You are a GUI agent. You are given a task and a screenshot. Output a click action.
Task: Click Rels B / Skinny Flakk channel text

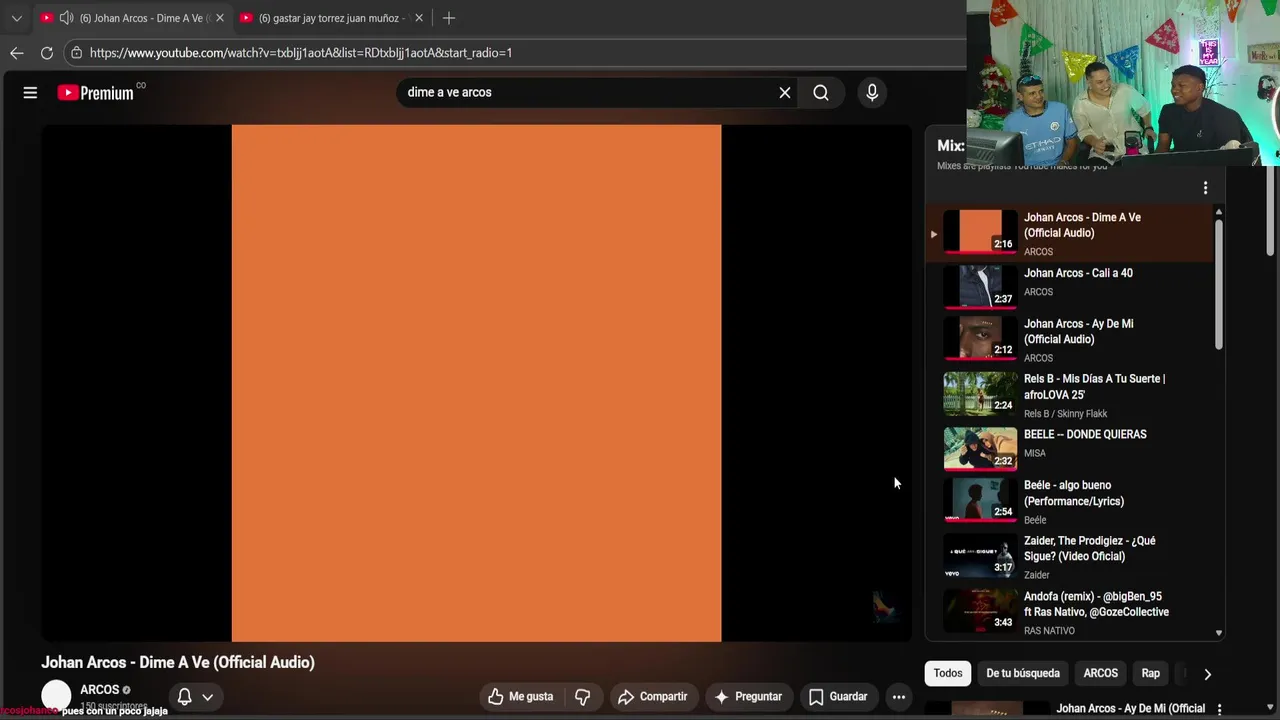point(1065,414)
